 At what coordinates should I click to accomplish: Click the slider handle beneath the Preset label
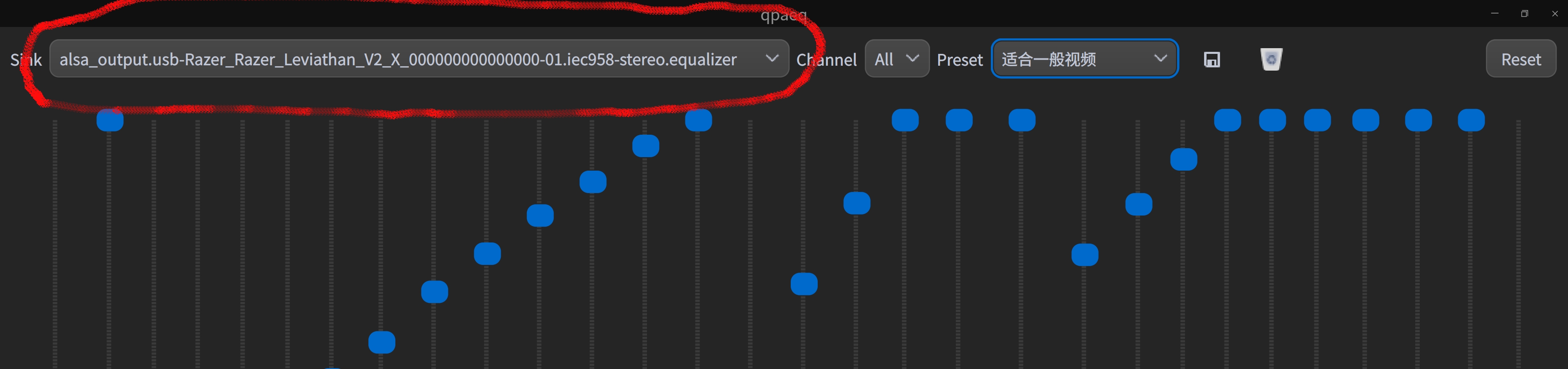pyautogui.click(x=959, y=120)
